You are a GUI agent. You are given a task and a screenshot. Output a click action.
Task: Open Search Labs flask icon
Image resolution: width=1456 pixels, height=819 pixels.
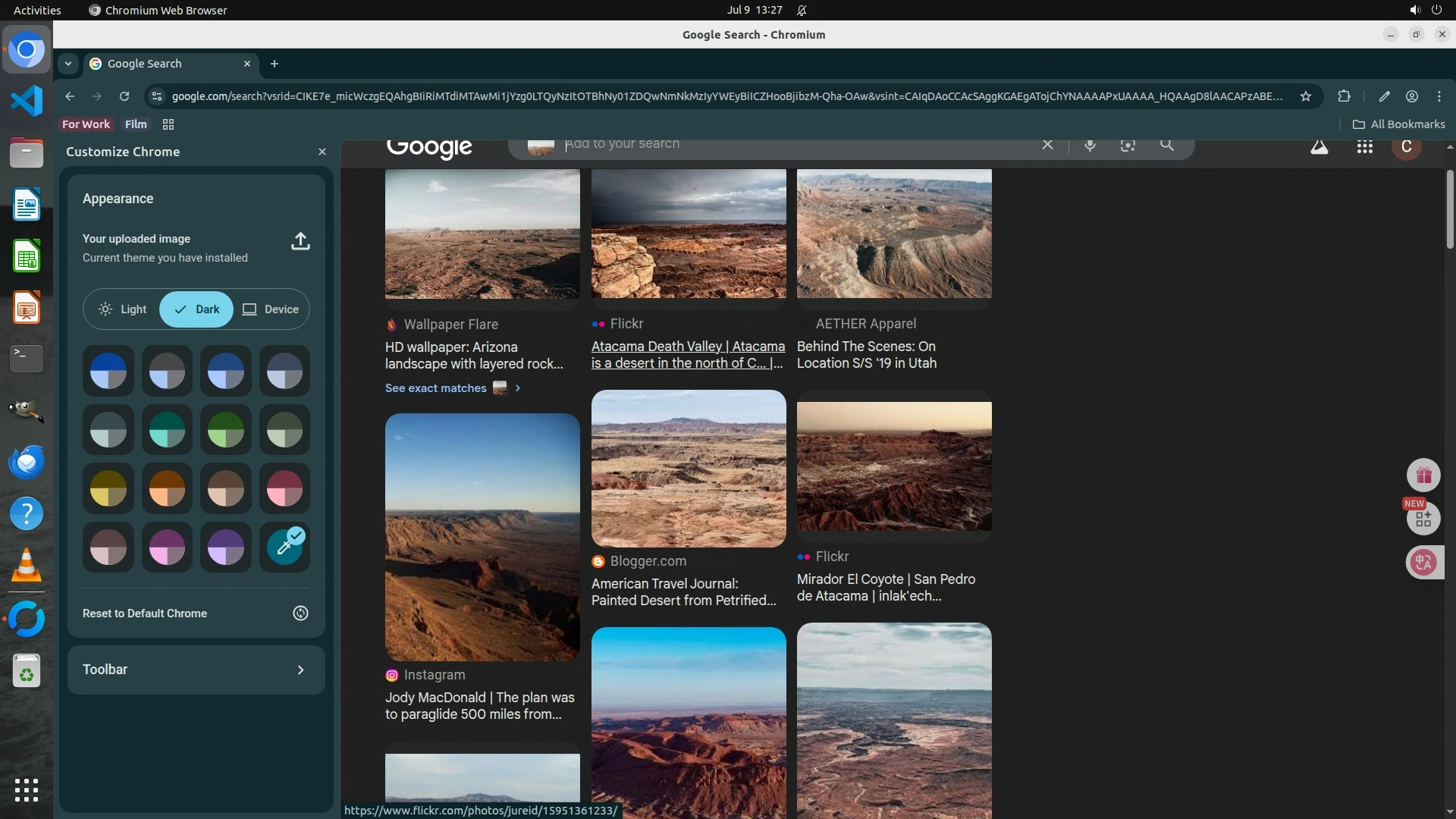pyautogui.click(x=1319, y=147)
